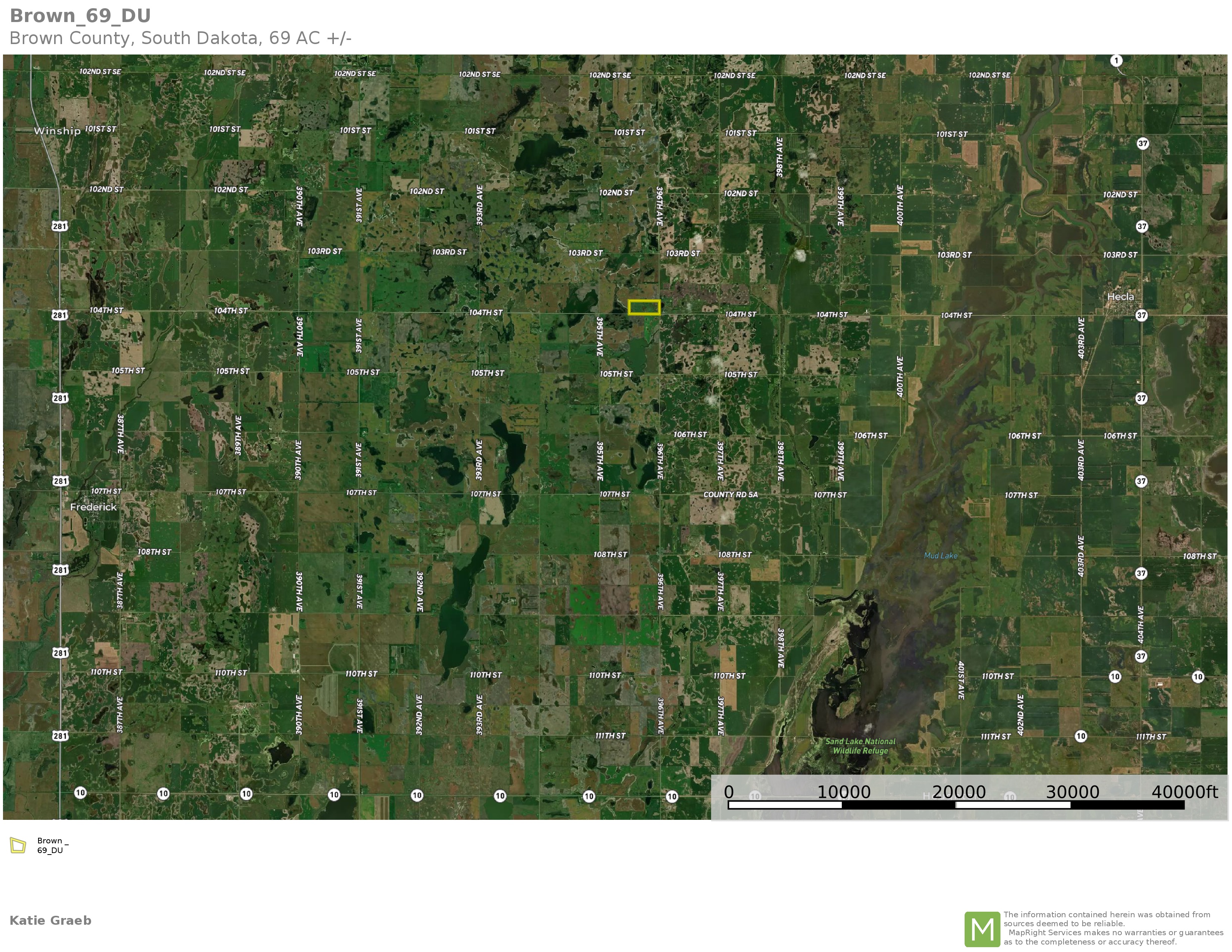This screenshot has height=952, width=1232.
Task: Click the COUNTY RD 5A road label
Action: 730,495
